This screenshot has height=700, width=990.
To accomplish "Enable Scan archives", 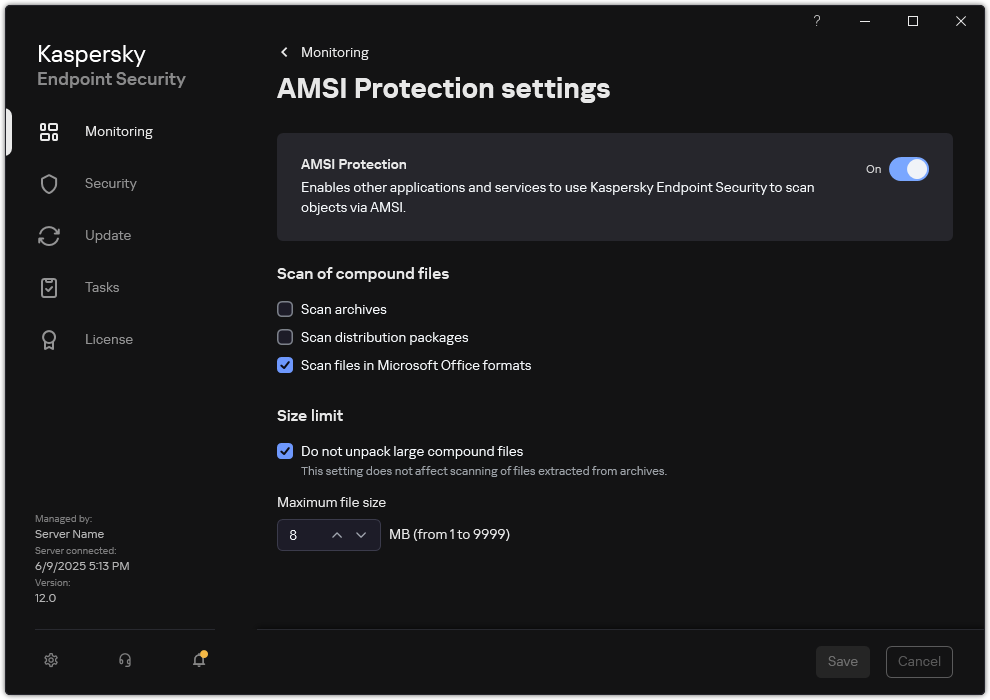I will [x=285, y=309].
